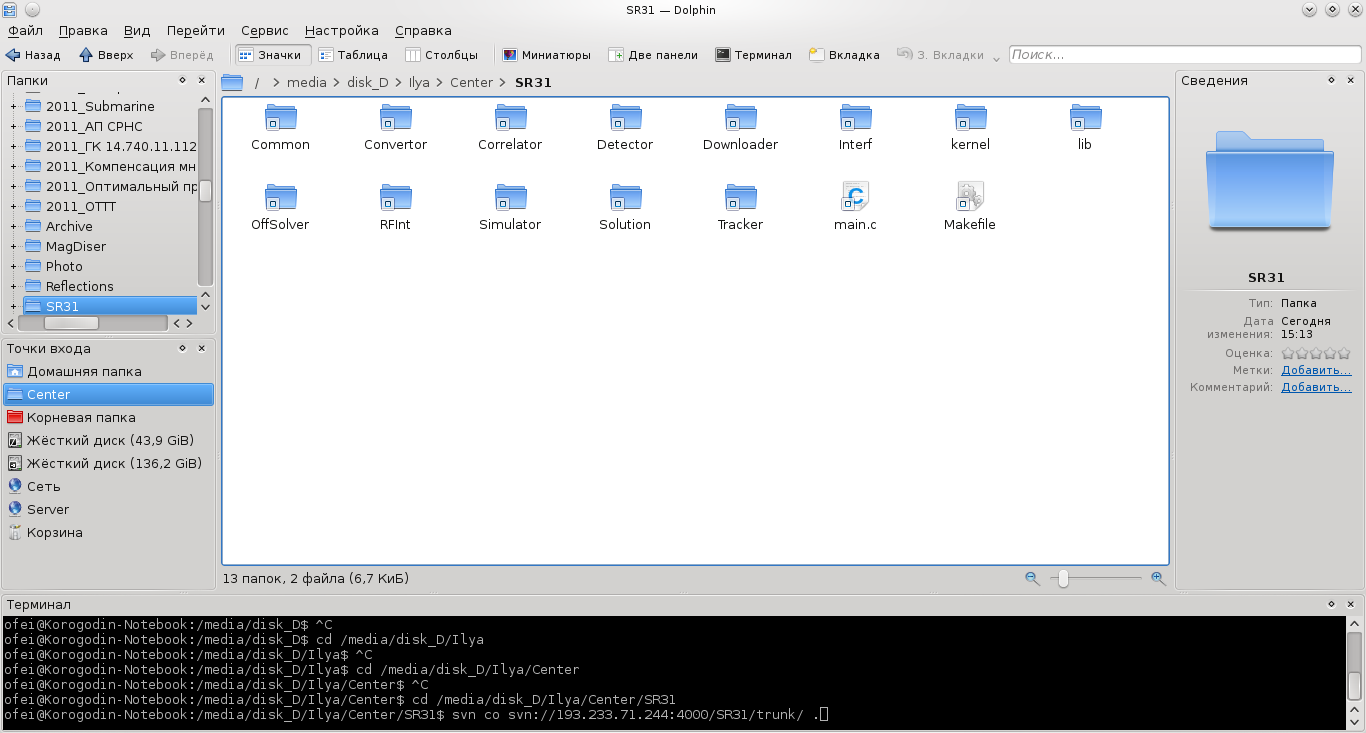Open the Настройка menu
Screen dimensions: 1366x733
click(341, 31)
